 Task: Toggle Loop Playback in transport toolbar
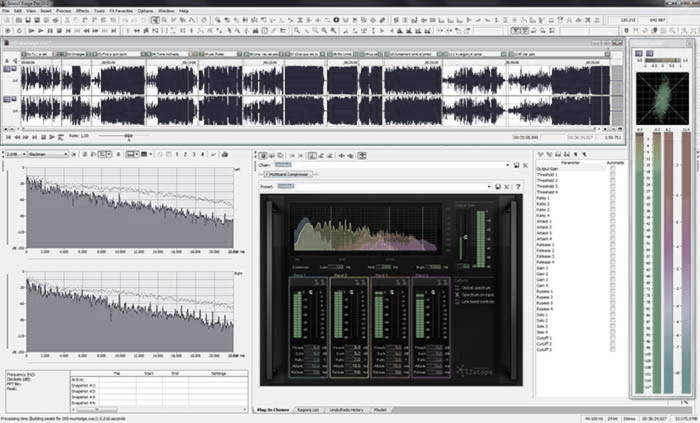click(x=19, y=31)
